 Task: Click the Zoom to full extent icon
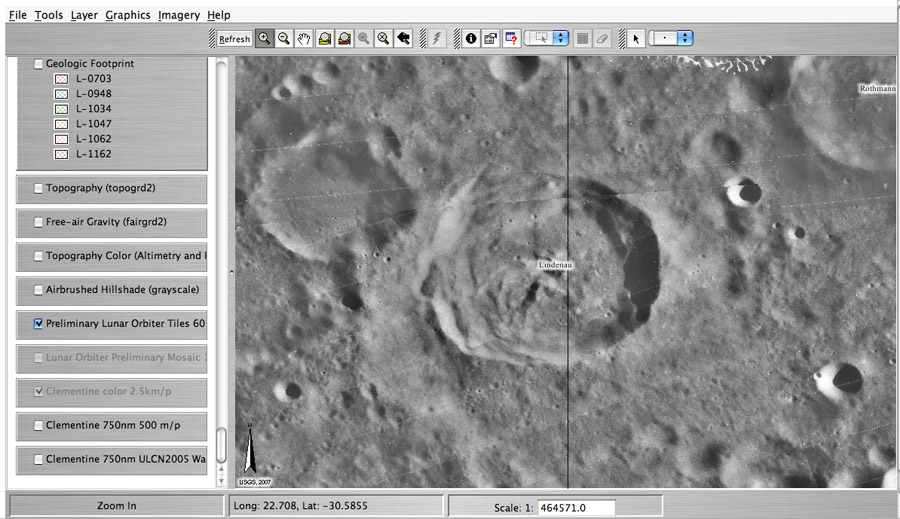383,38
